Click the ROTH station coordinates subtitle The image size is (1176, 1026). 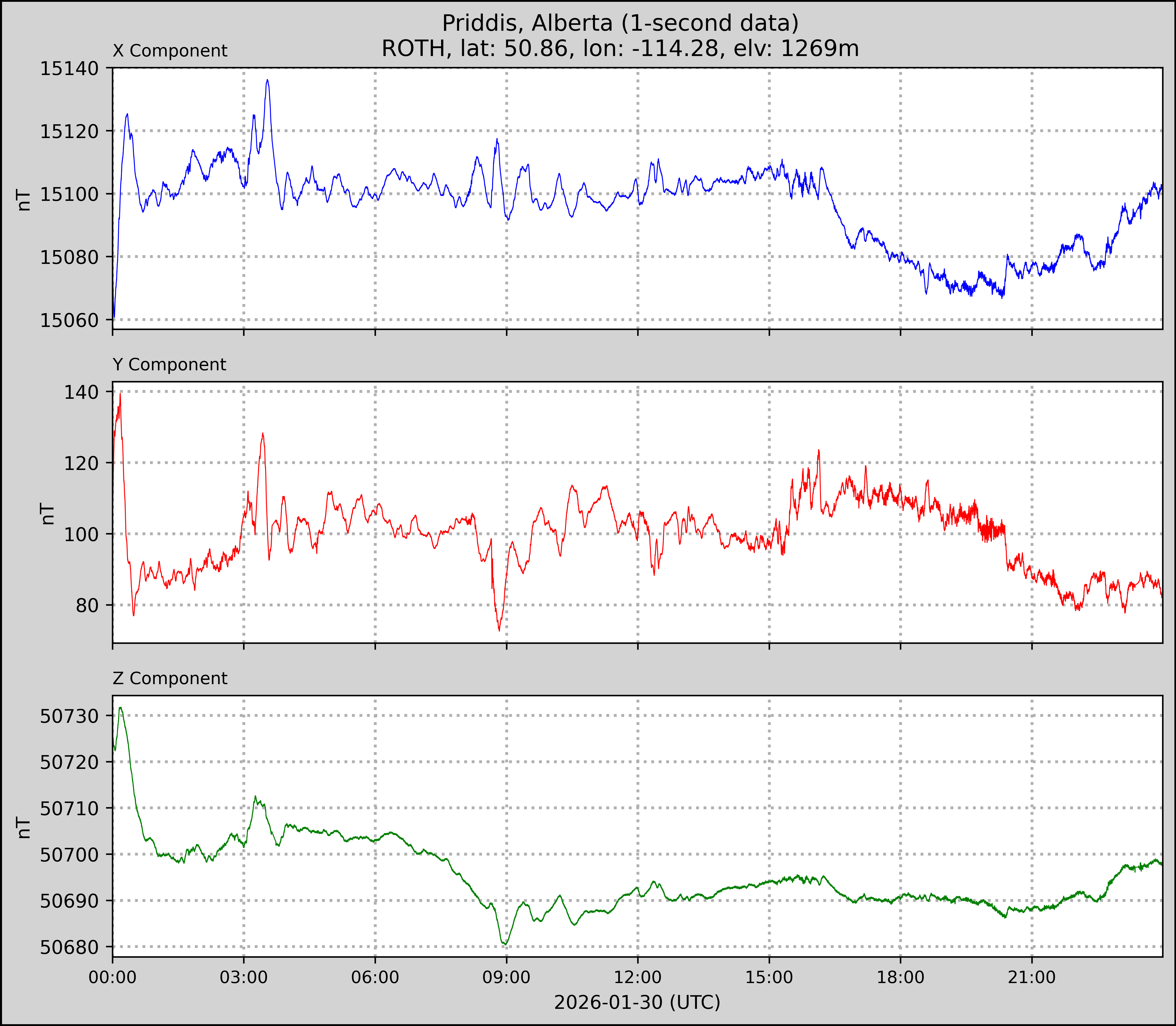pos(620,49)
